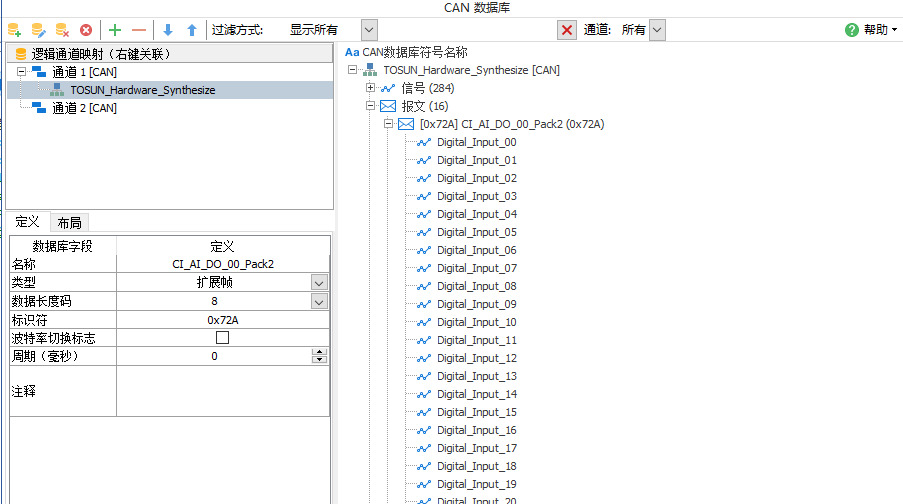903x504 pixels.
Task: Toggle the 波特率切换标志 checkbox
Action: pos(222,338)
